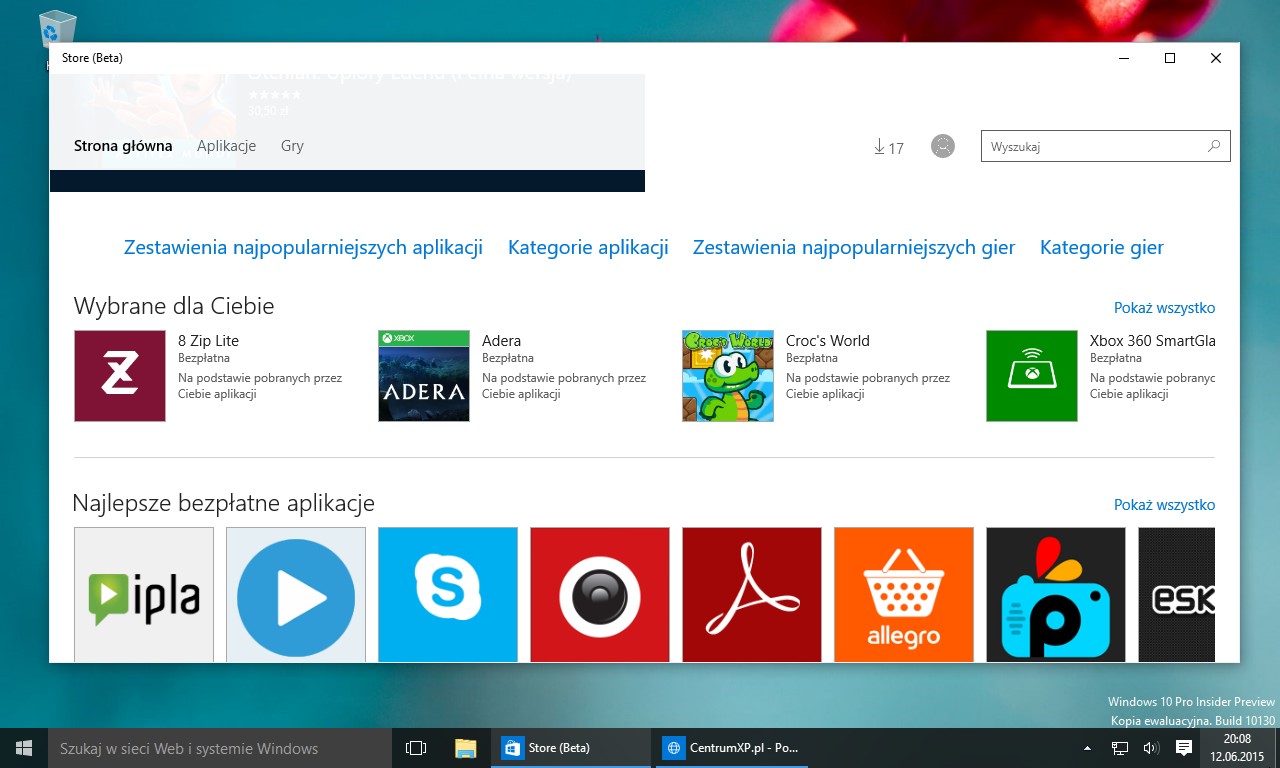Image resolution: width=1280 pixels, height=768 pixels.
Task: Open Zestawienia najpopularniejszych gier link
Action: (x=854, y=248)
